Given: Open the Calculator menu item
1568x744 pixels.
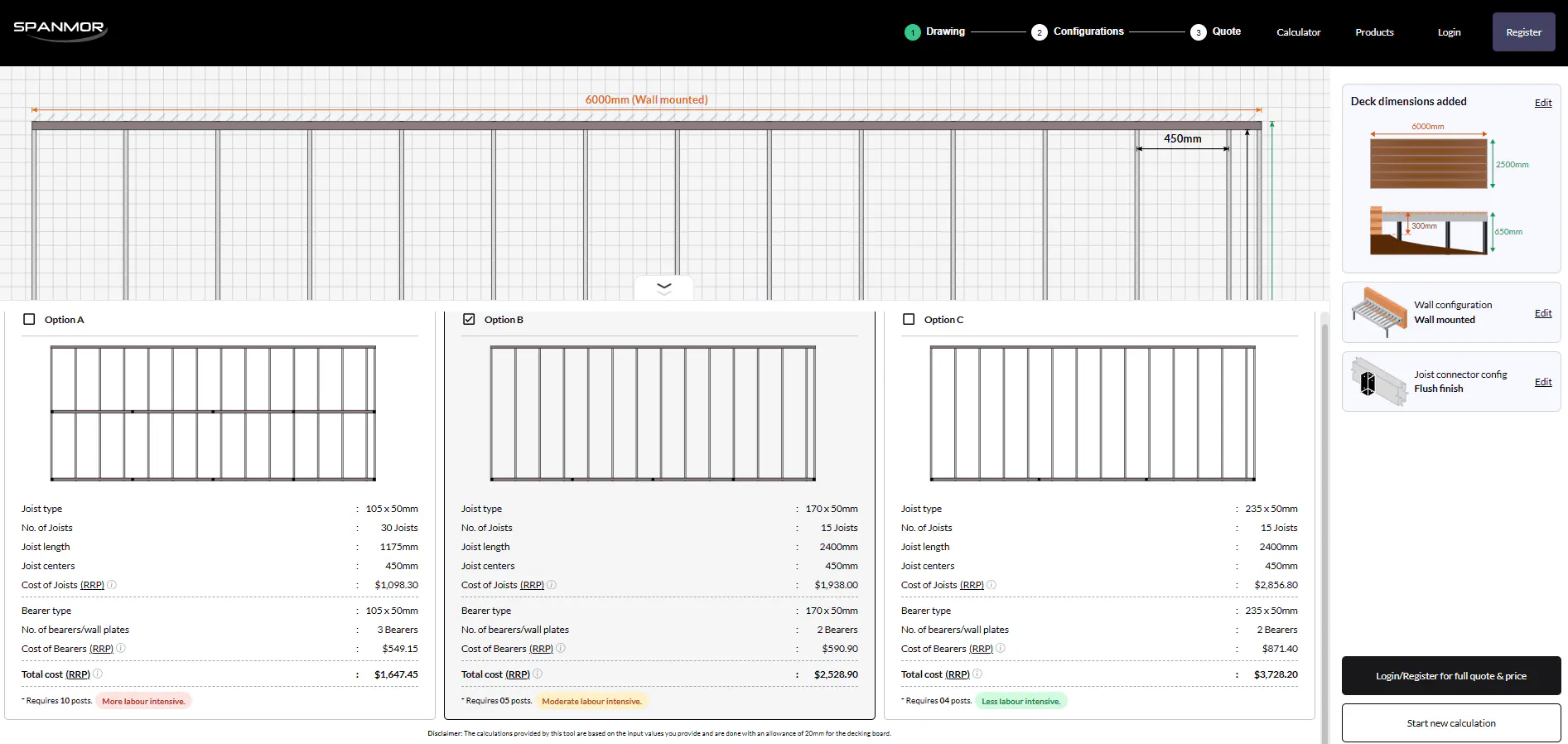Looking at the screenshot, I should [x=1298, y=32].
